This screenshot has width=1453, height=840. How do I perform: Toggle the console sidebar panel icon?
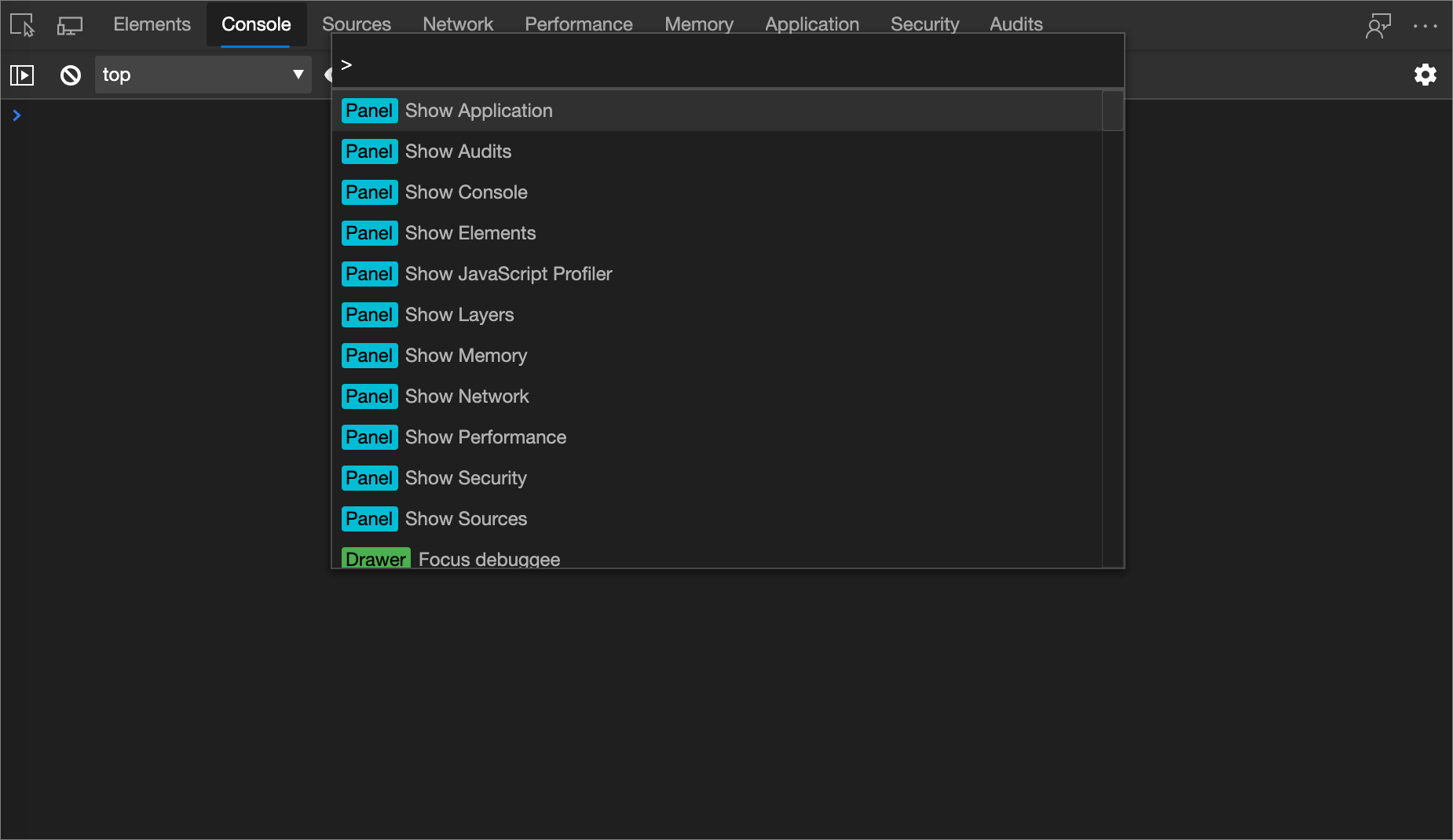[x=23, y=75]
